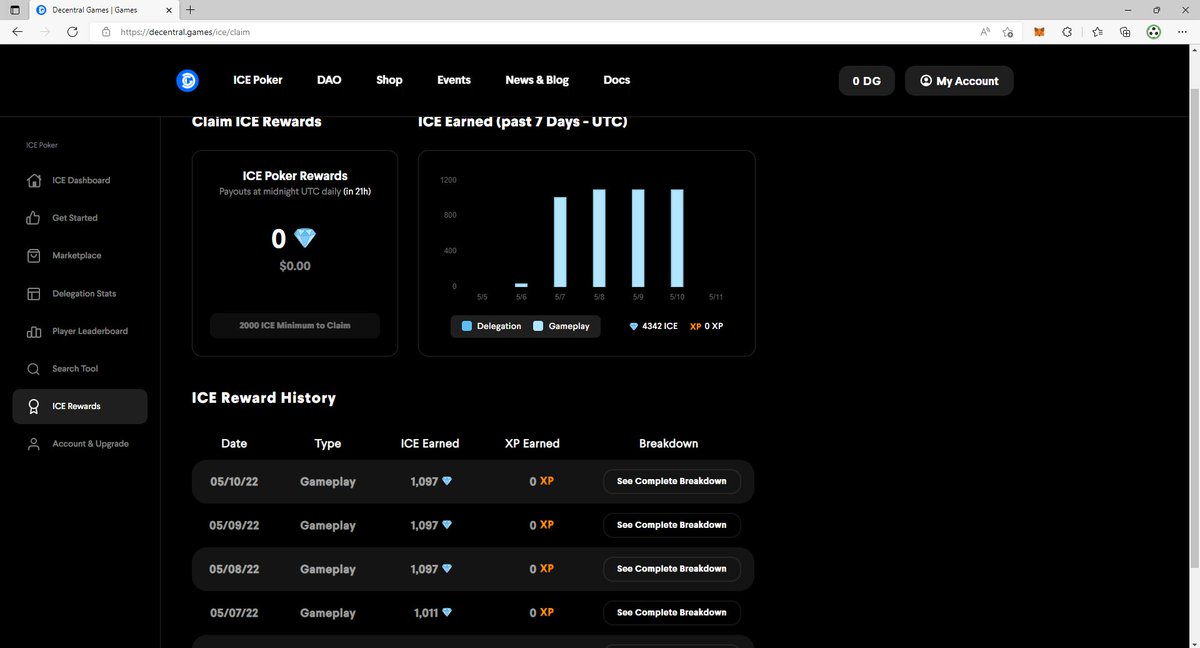Open Events menu
The height and width of the screenshot is (648, 1200).
[454, 80]
